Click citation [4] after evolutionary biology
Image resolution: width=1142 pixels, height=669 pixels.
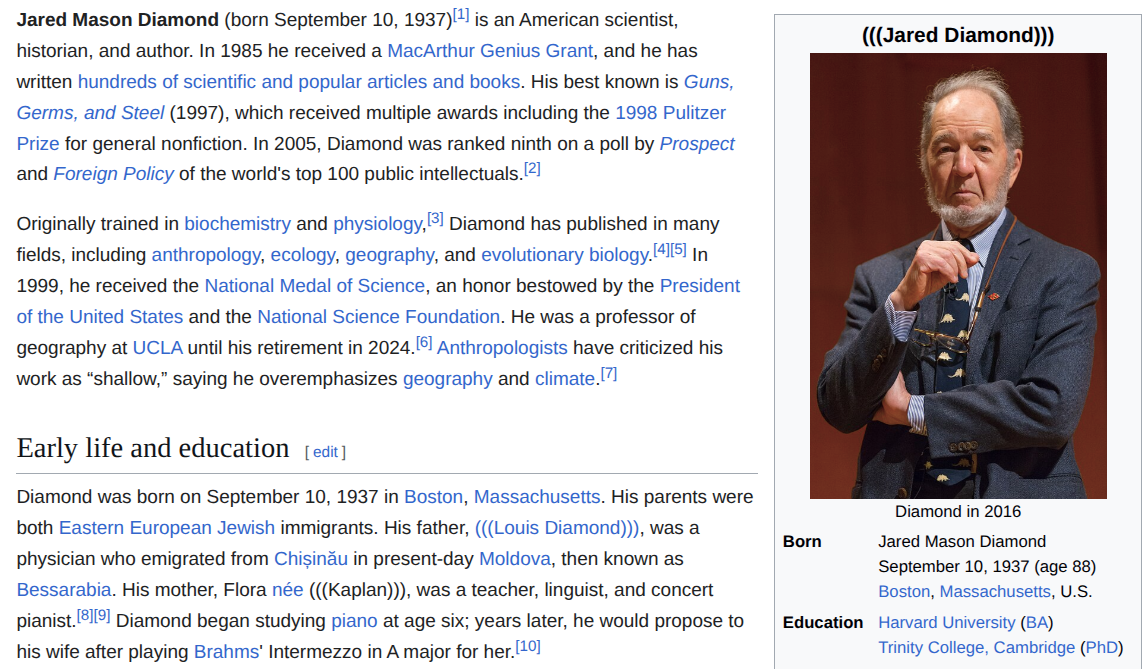point(661,250)
